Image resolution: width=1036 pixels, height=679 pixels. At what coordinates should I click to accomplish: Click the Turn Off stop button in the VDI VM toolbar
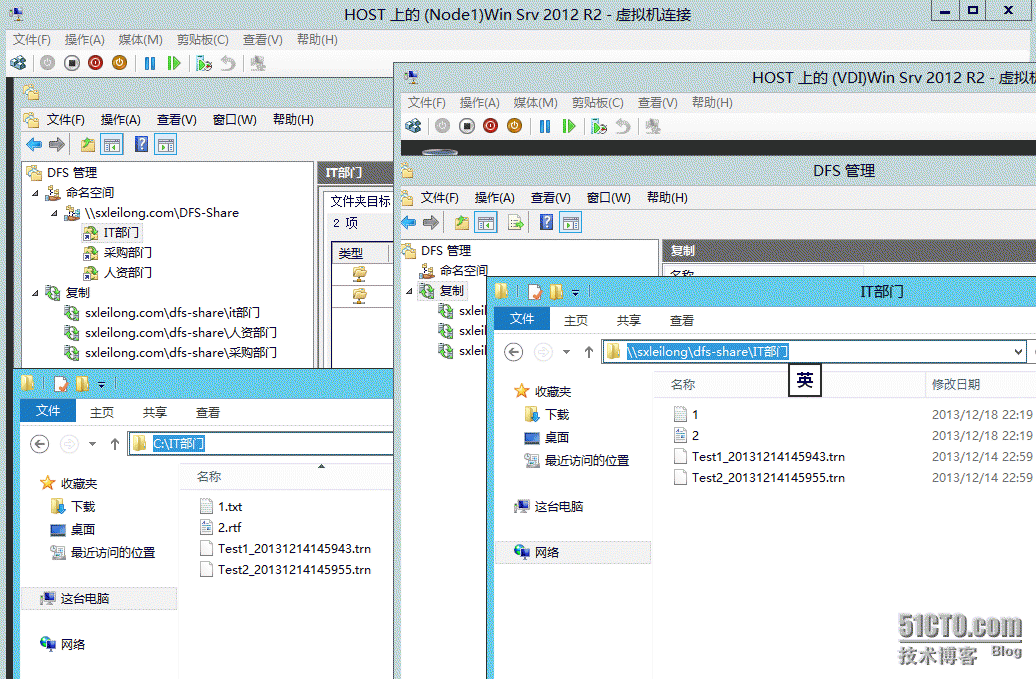pos(466,126)
